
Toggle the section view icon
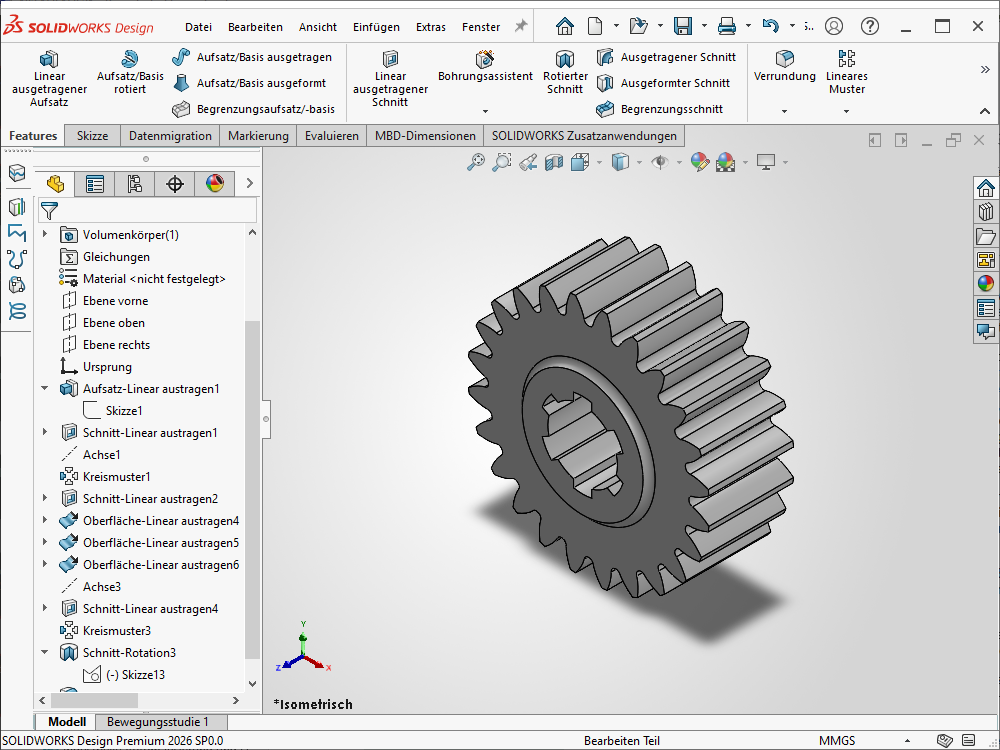coord(554,161)
